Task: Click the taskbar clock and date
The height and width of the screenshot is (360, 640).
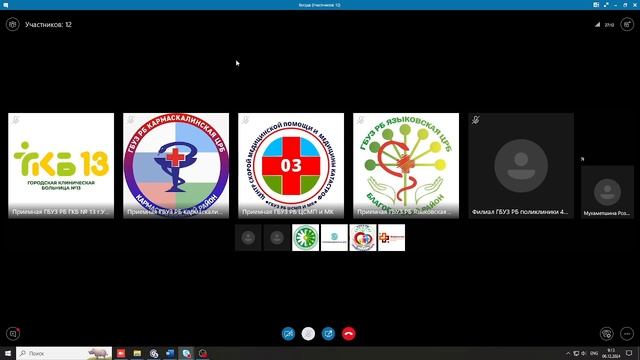Action: pos(611,353)
